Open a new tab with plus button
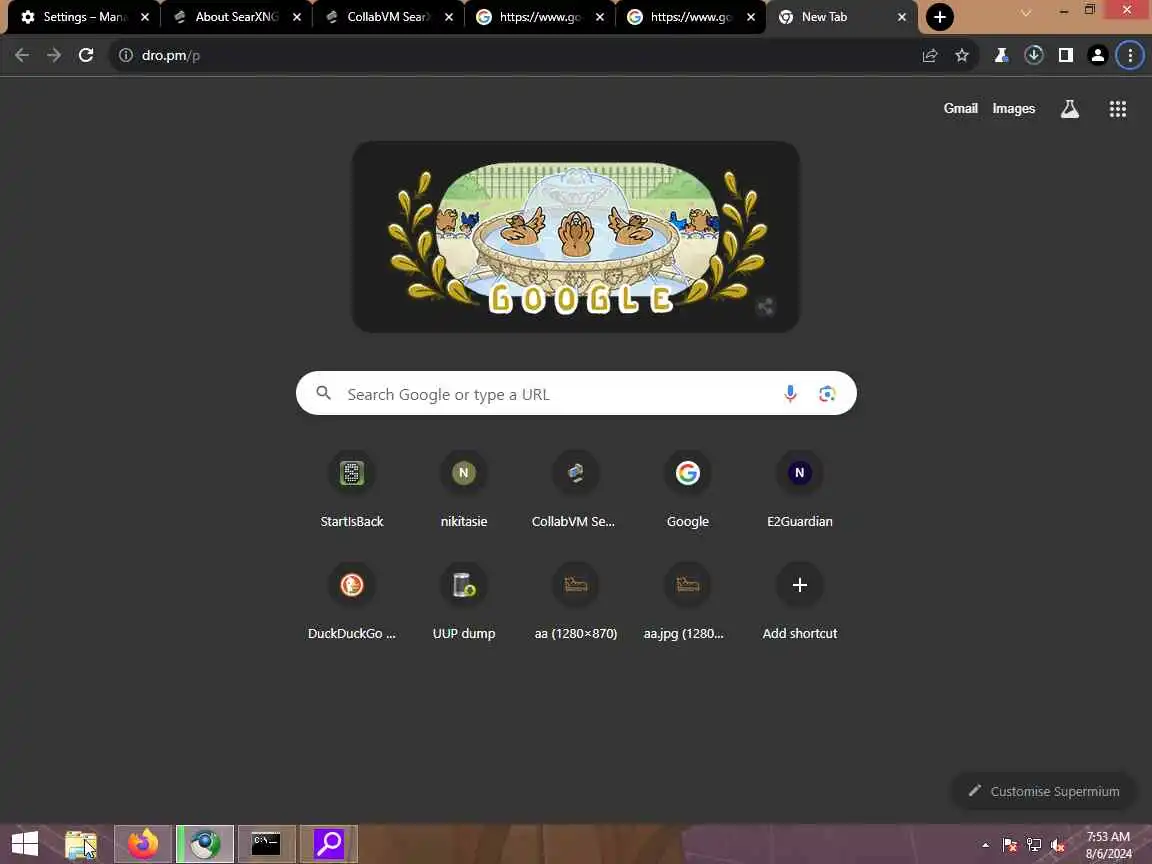1152x864 pixels. tap(940, 17)
